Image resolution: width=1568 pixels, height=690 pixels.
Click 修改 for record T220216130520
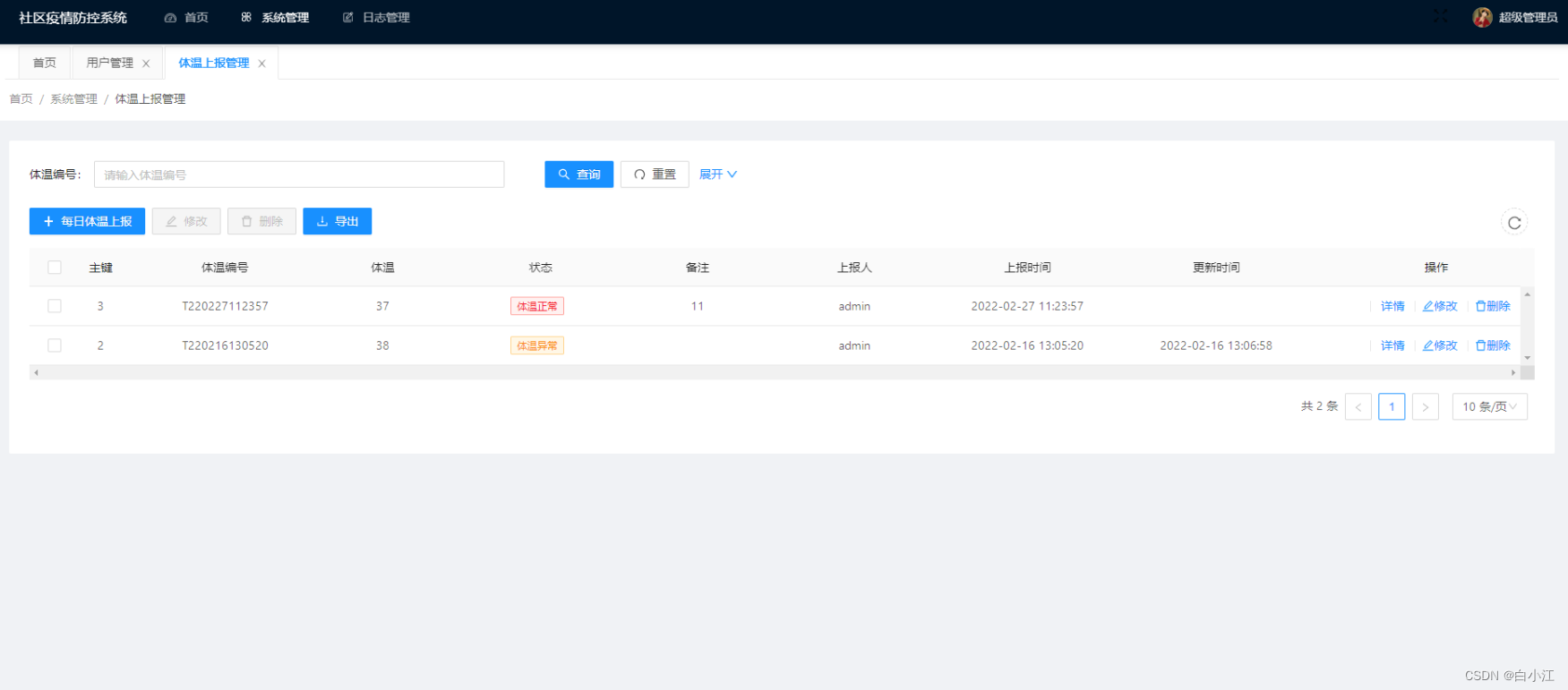[1440, 345]
